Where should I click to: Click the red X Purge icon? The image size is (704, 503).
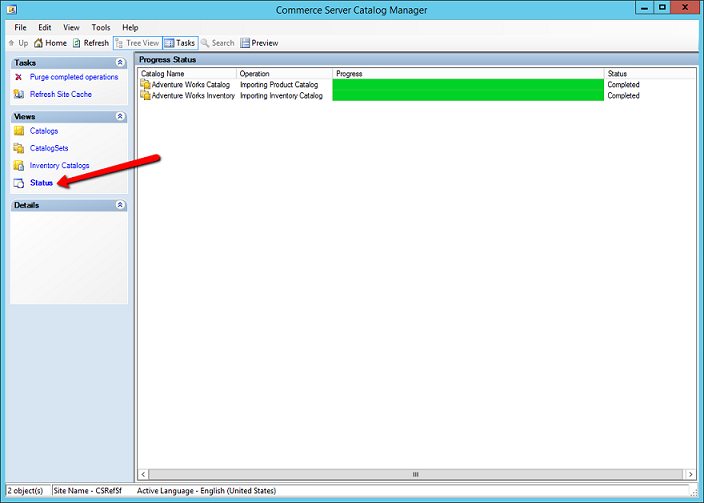19,77
